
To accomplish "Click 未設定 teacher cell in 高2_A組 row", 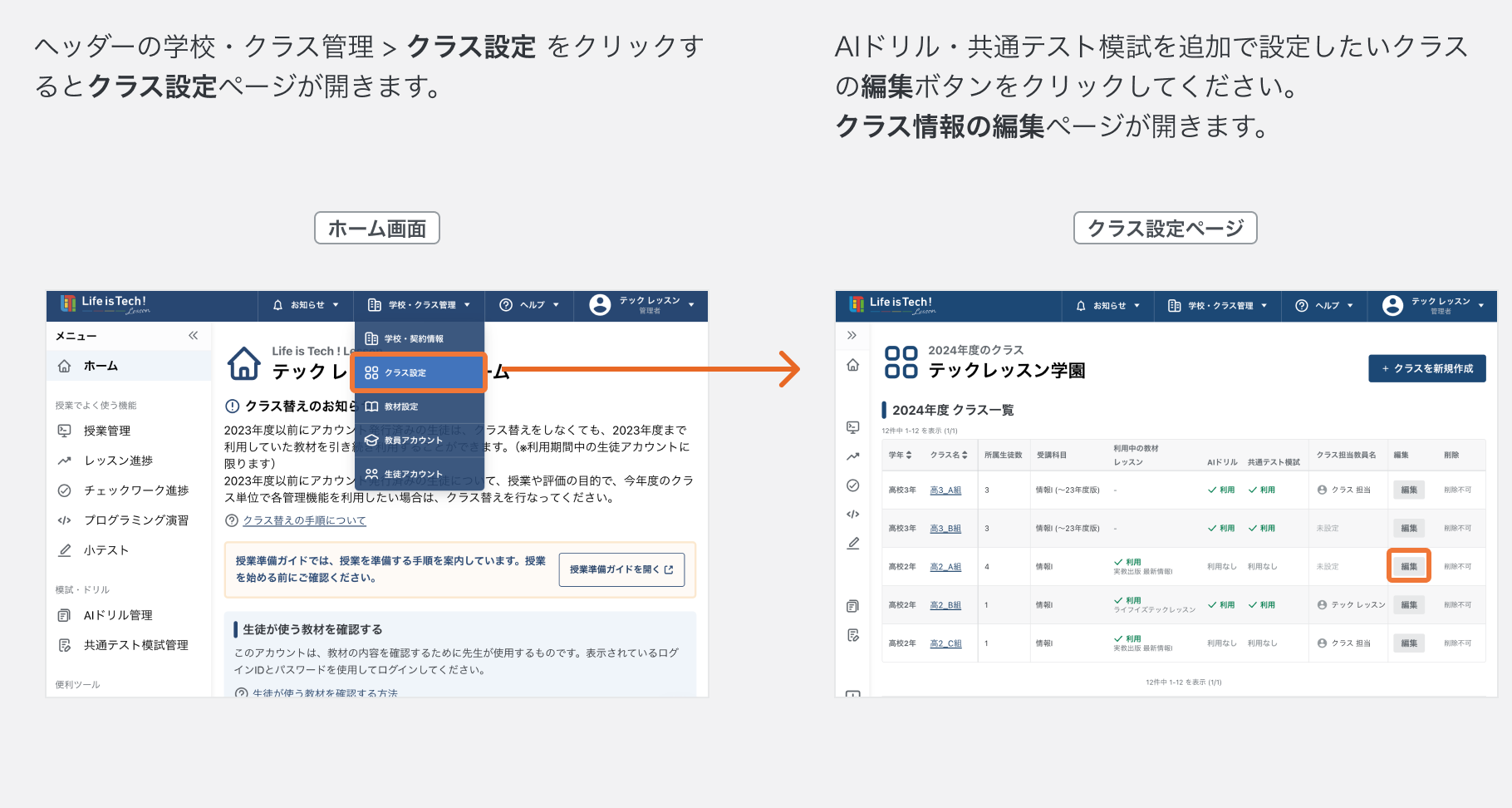I will (1328, 567).
